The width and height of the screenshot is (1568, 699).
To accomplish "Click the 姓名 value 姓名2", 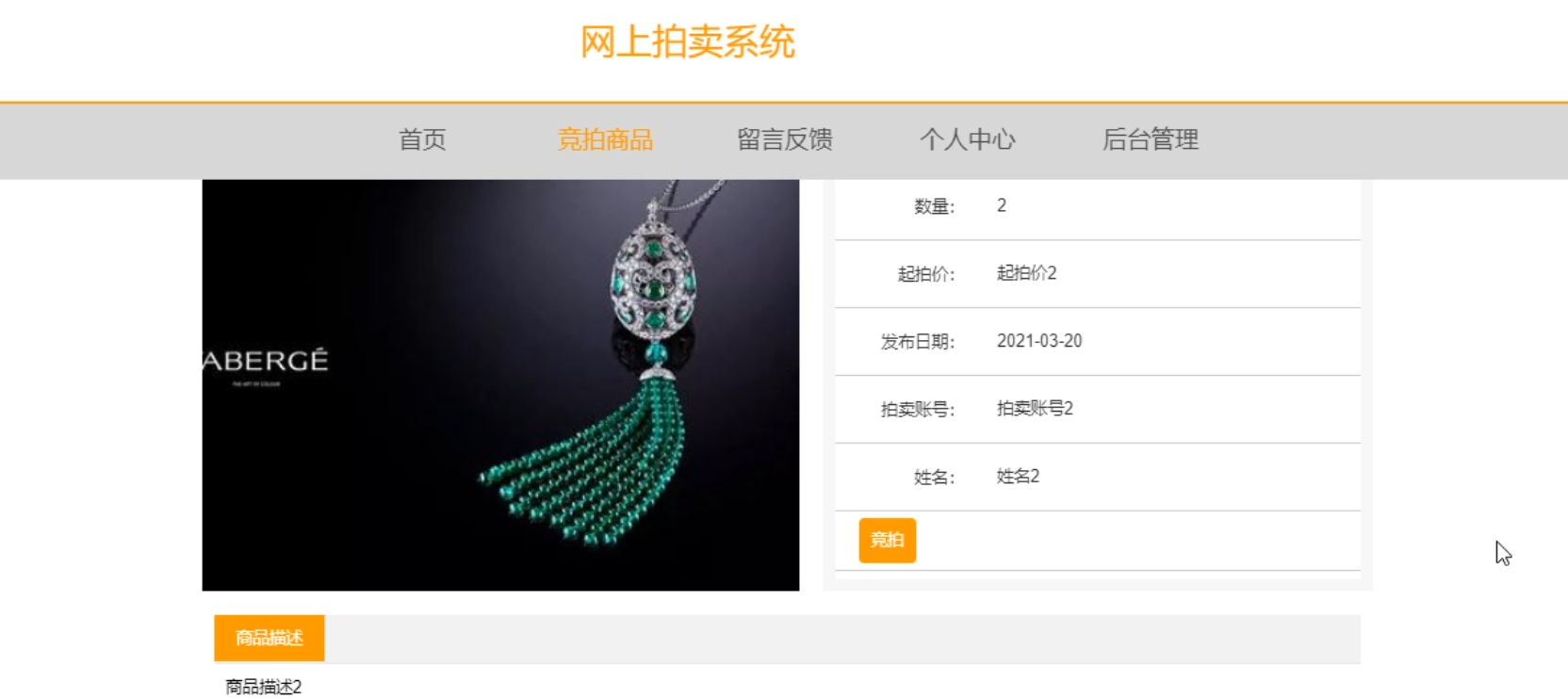I will click(x=1018, y=477).
